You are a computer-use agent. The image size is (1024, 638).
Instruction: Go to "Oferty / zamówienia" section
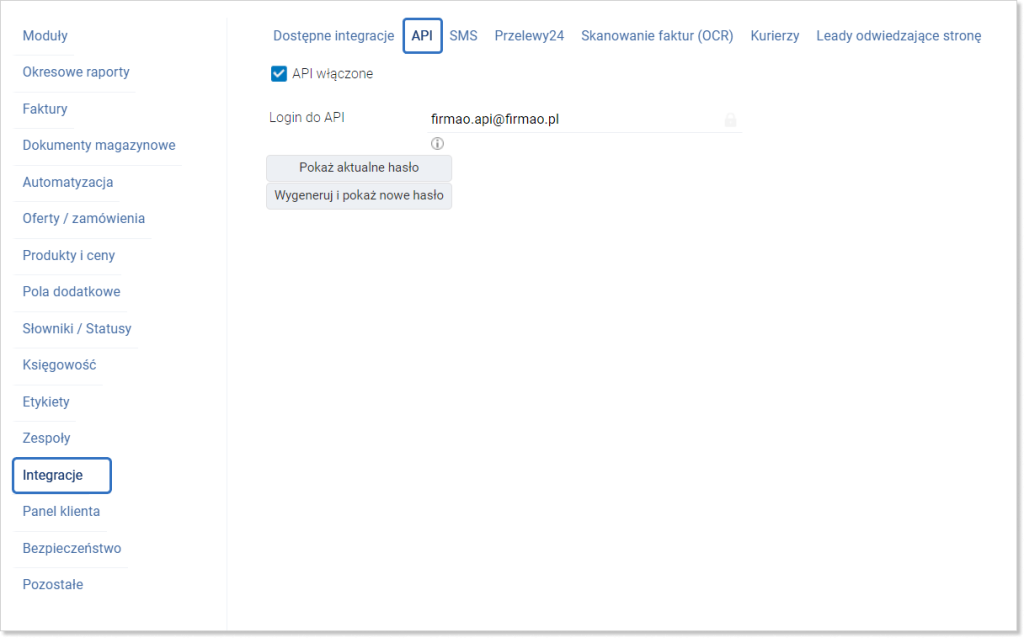click(84, 219)
